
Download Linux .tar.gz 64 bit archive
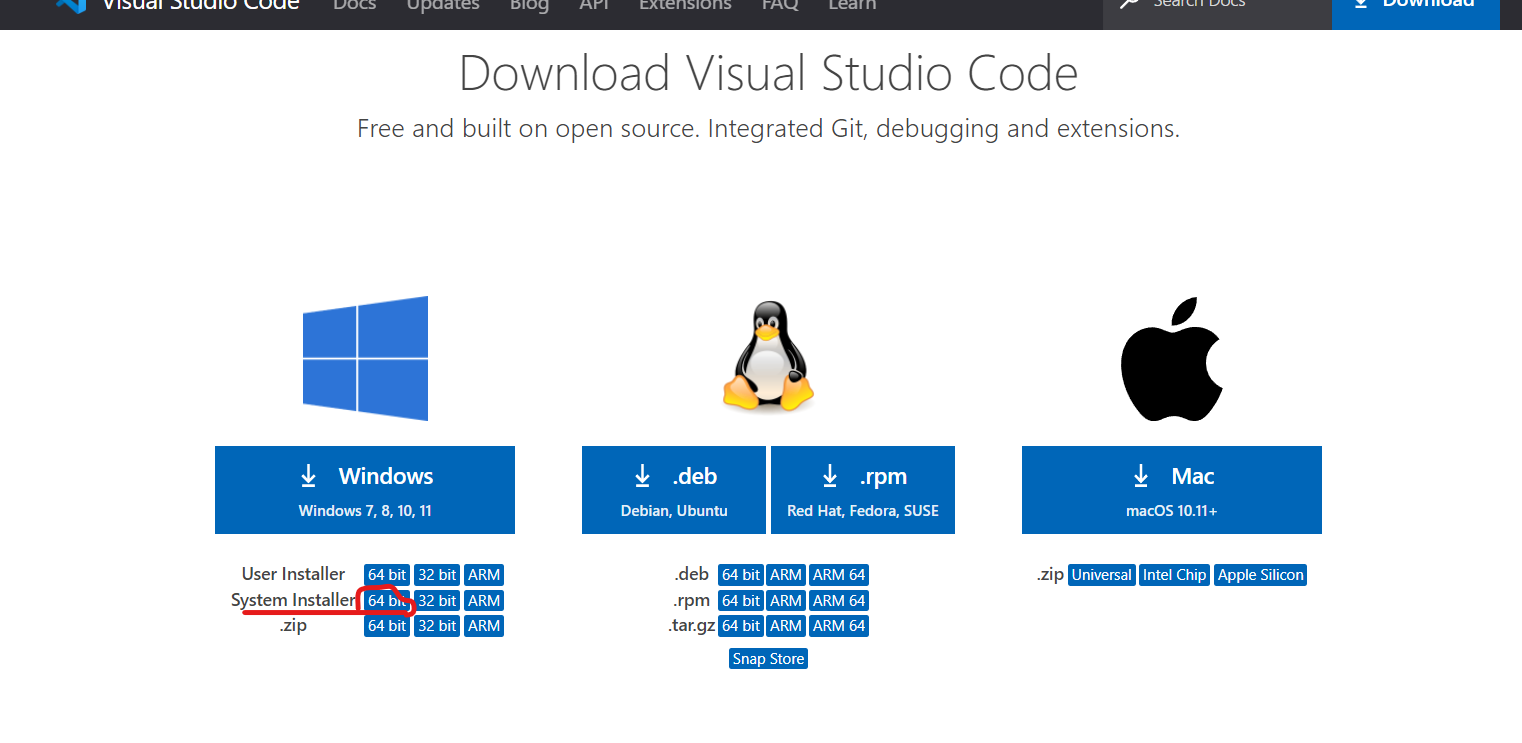click(741, 626)
